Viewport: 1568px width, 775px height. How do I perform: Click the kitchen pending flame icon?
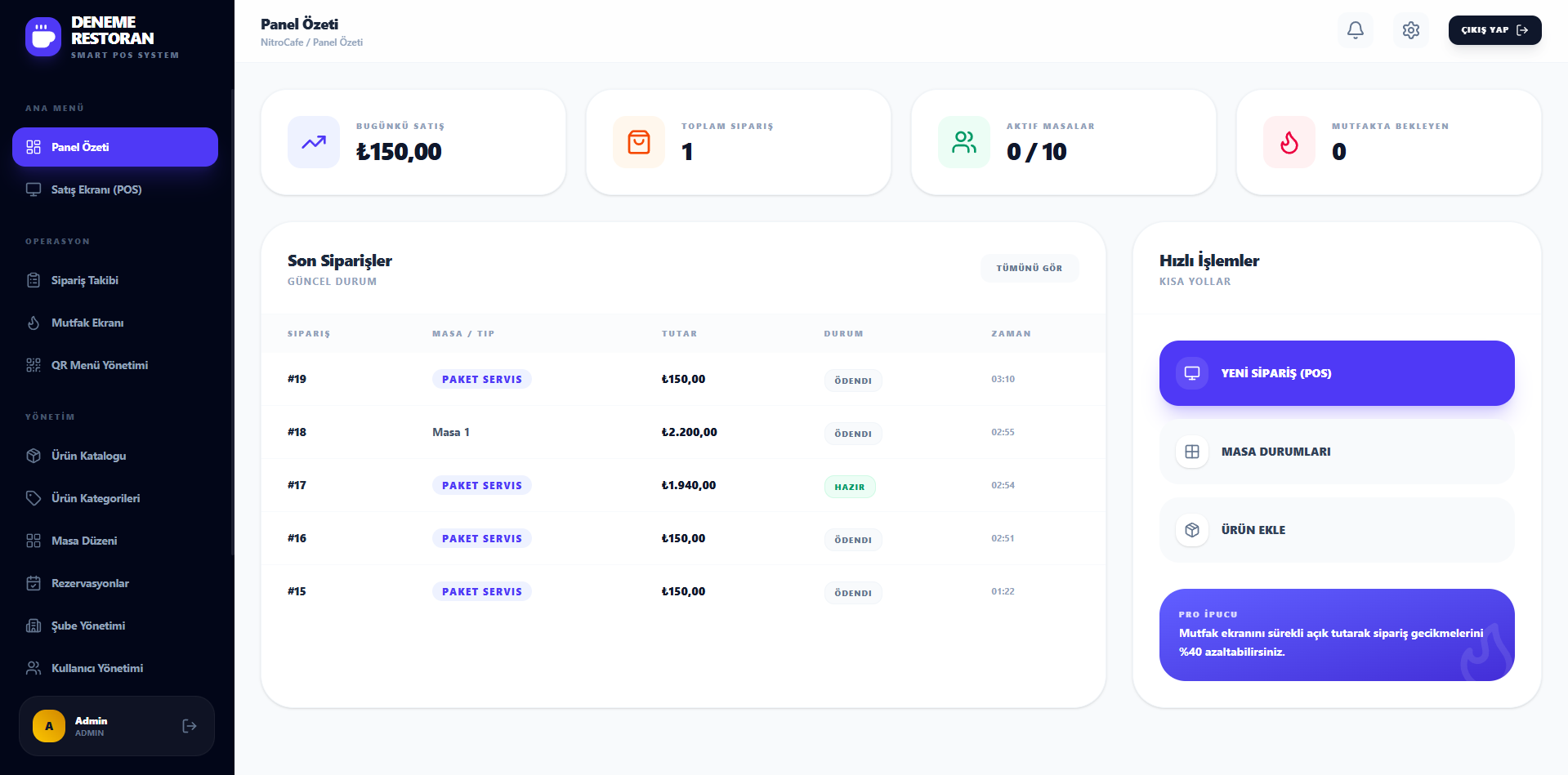point(1289,142)
